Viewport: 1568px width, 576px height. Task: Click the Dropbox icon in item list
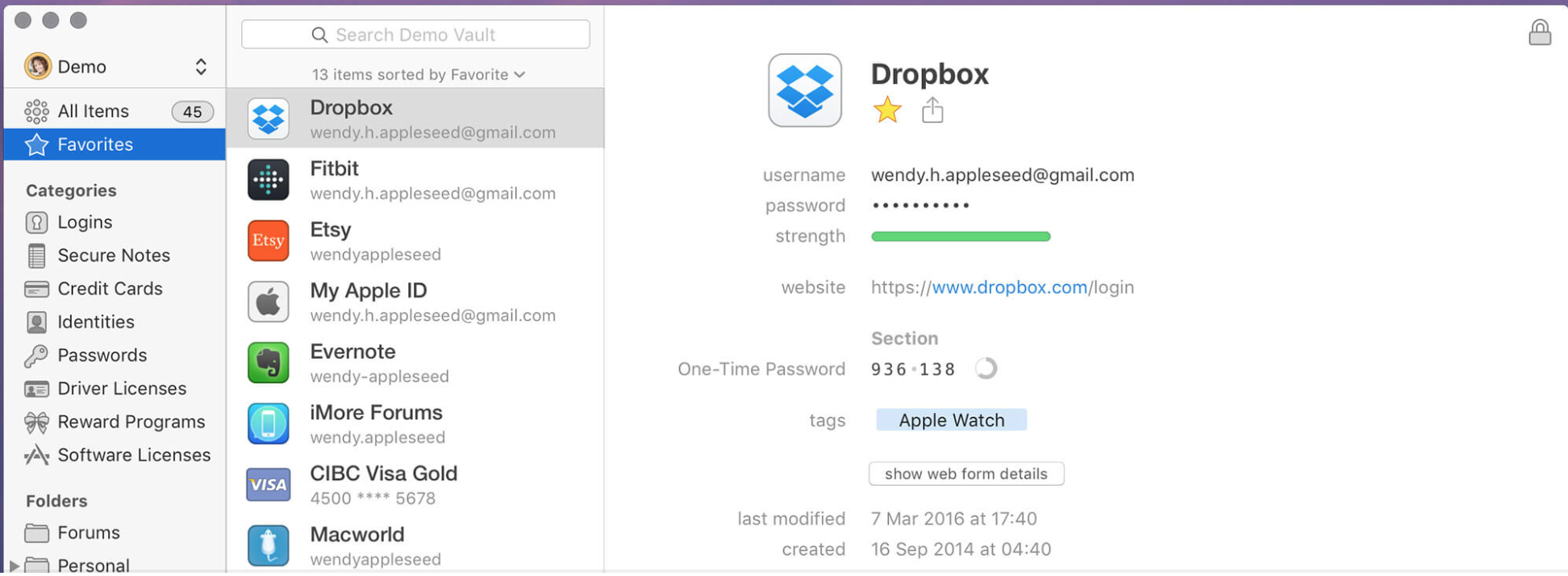pos(268,119)
